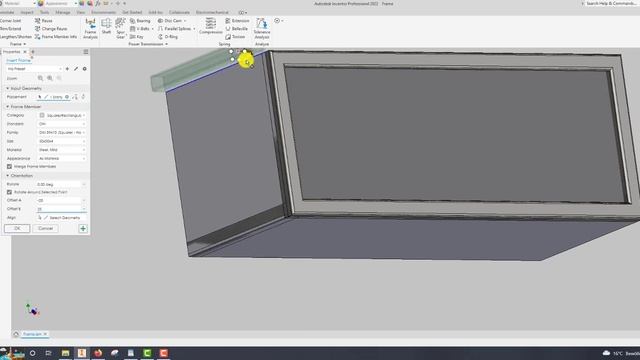The image size is (640, 360).
Task: Click the green apply-and-add plus button
Action: [x=83, y=229]
